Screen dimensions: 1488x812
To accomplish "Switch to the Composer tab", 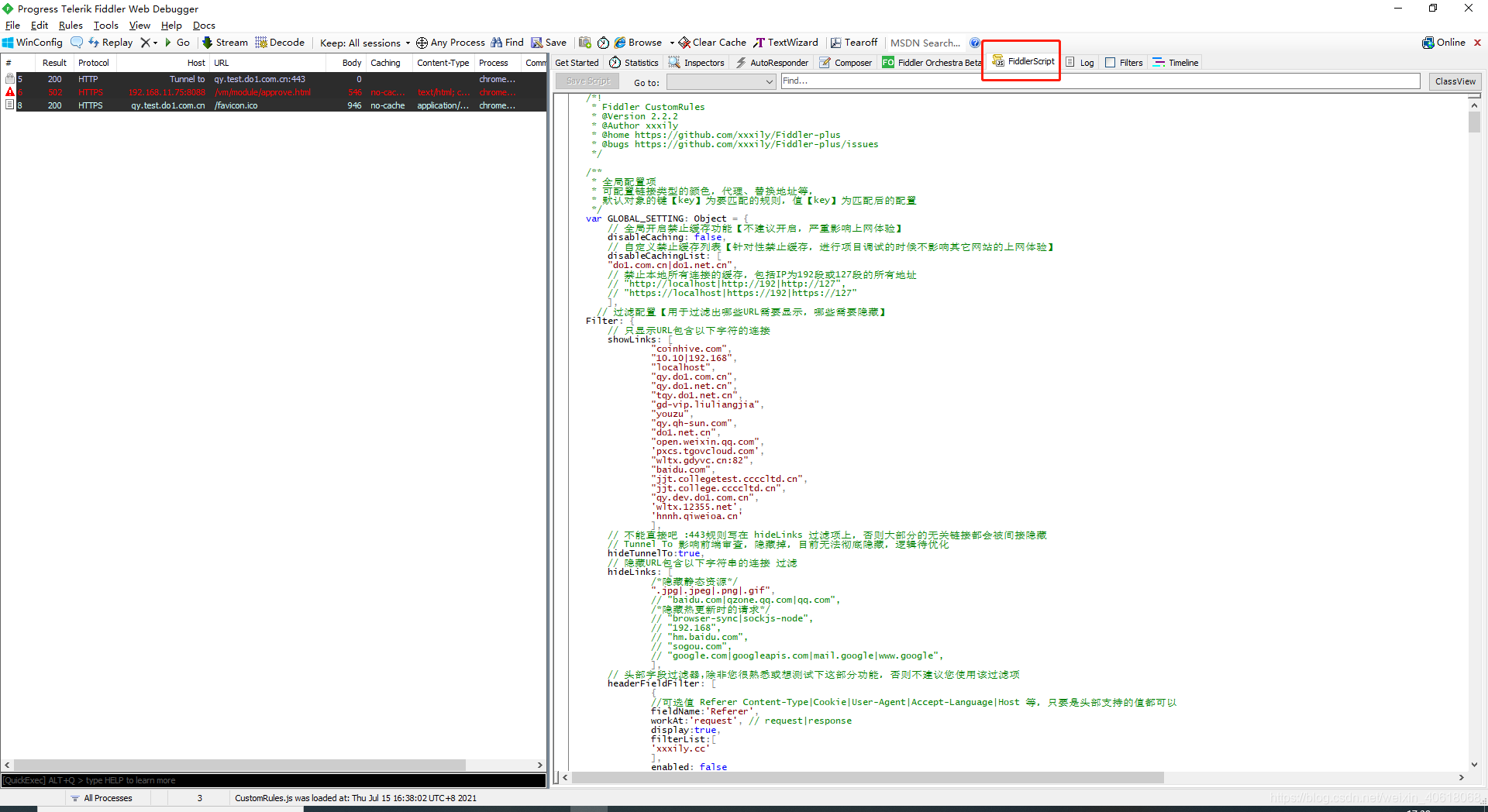I will [846, 63].
